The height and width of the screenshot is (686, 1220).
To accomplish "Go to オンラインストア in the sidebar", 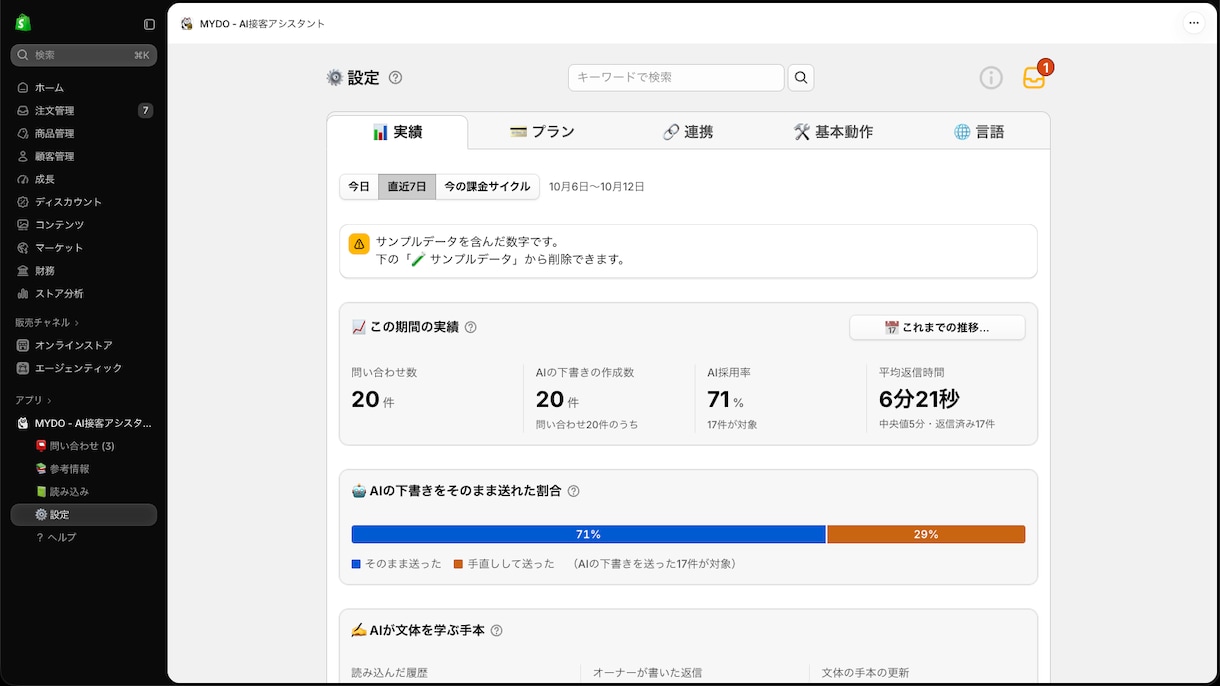I will point(84,345).
